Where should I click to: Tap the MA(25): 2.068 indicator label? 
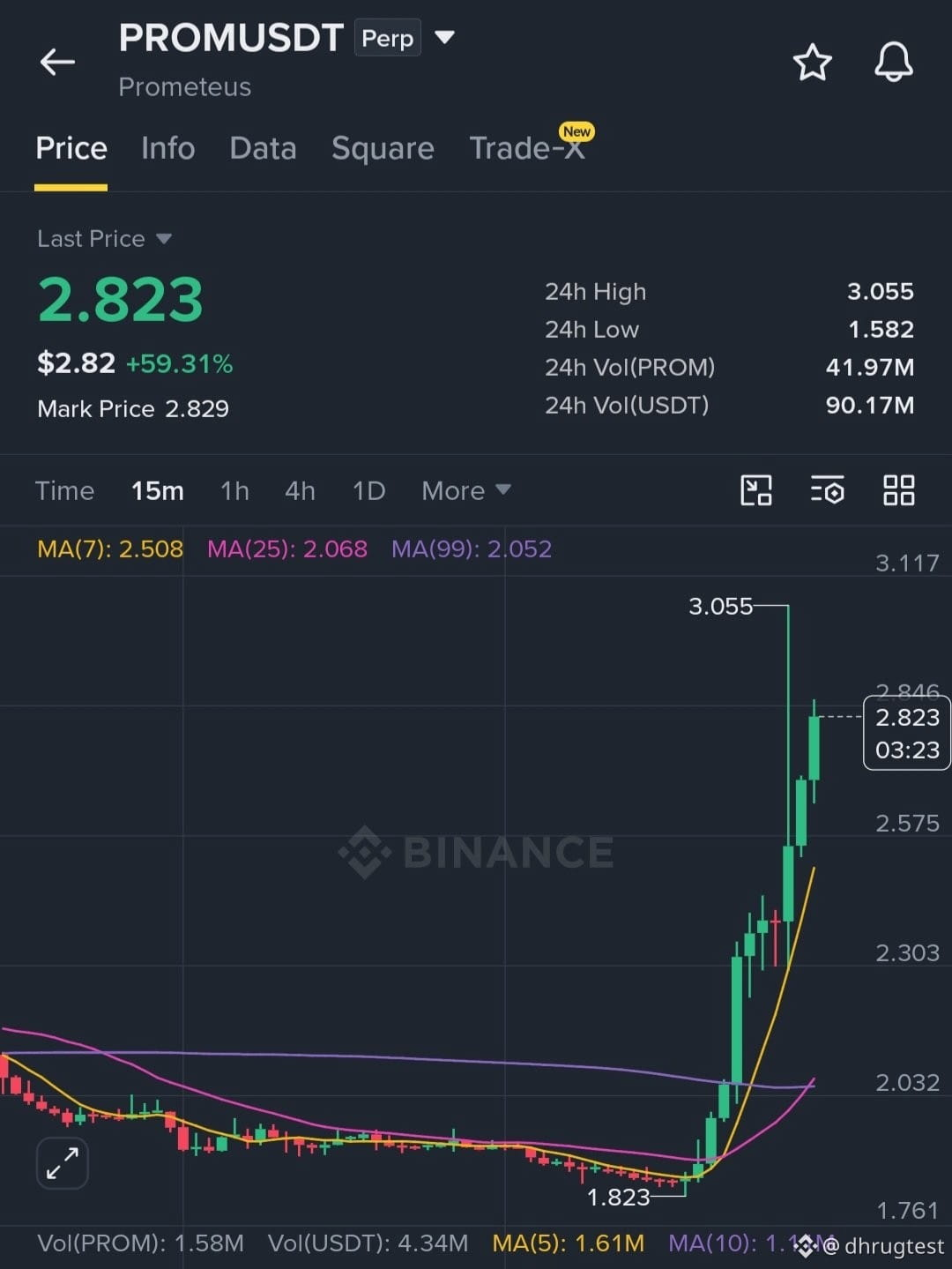pos(287,549)
